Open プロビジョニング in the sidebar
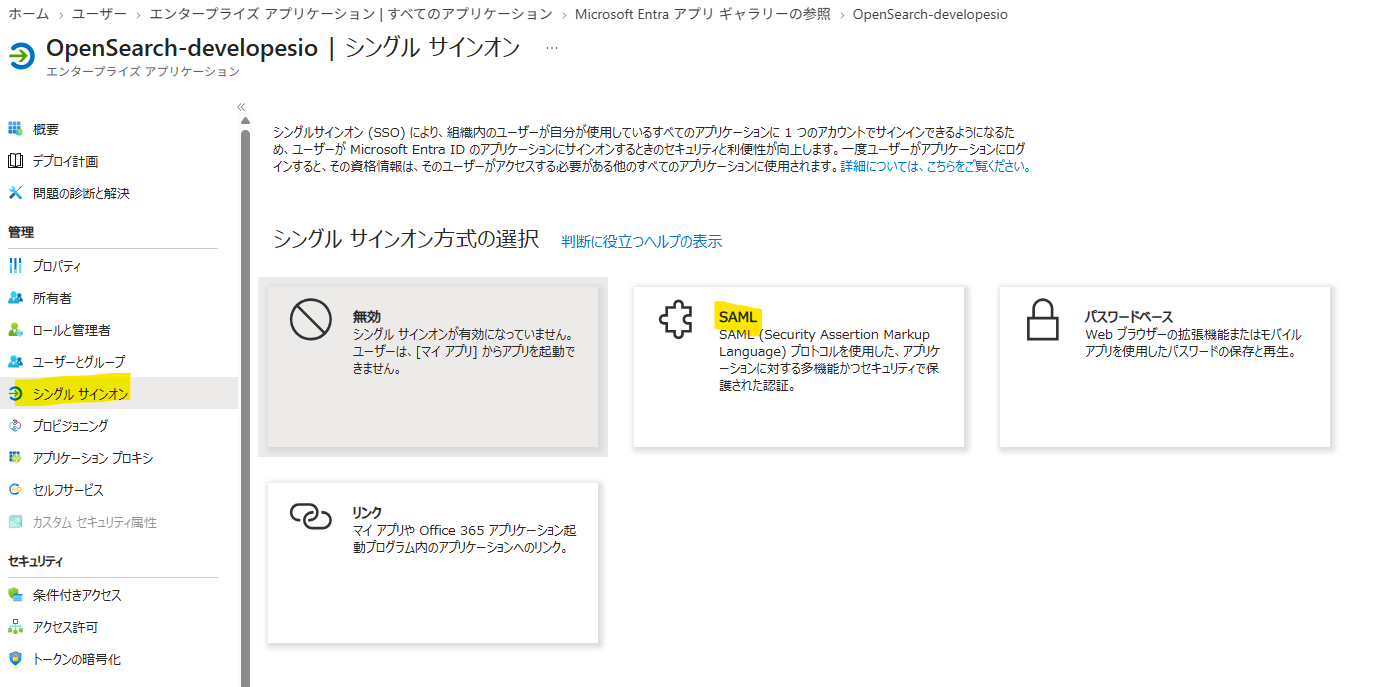Screen dimensions: 1380x687 coord(70,426)
